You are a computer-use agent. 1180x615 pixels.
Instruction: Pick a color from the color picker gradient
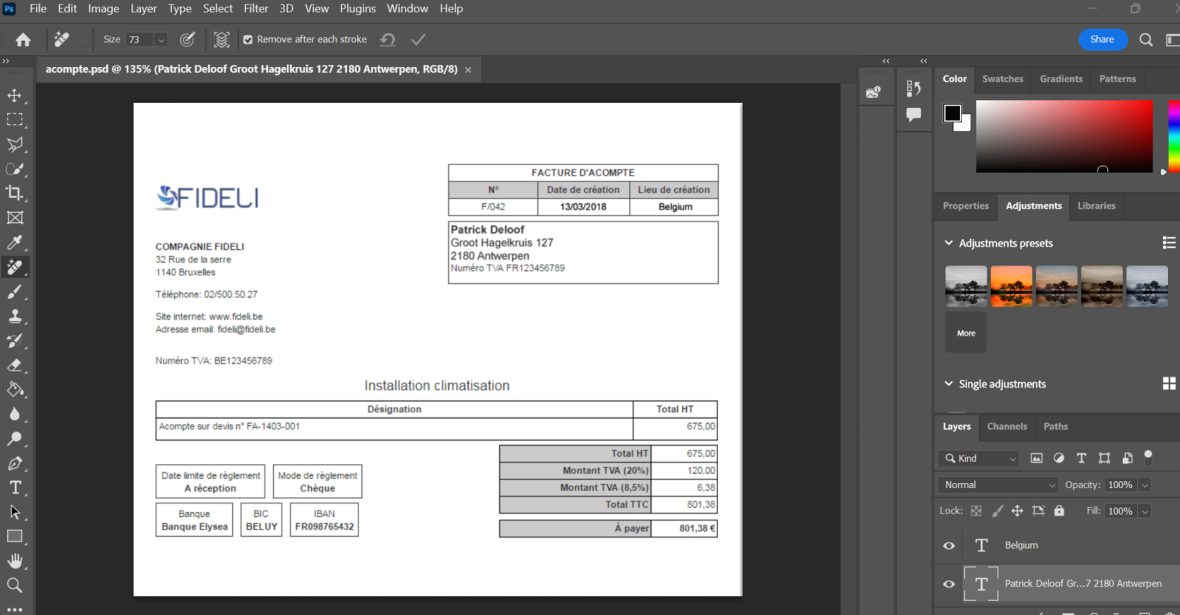click(x=1060, y=136)
